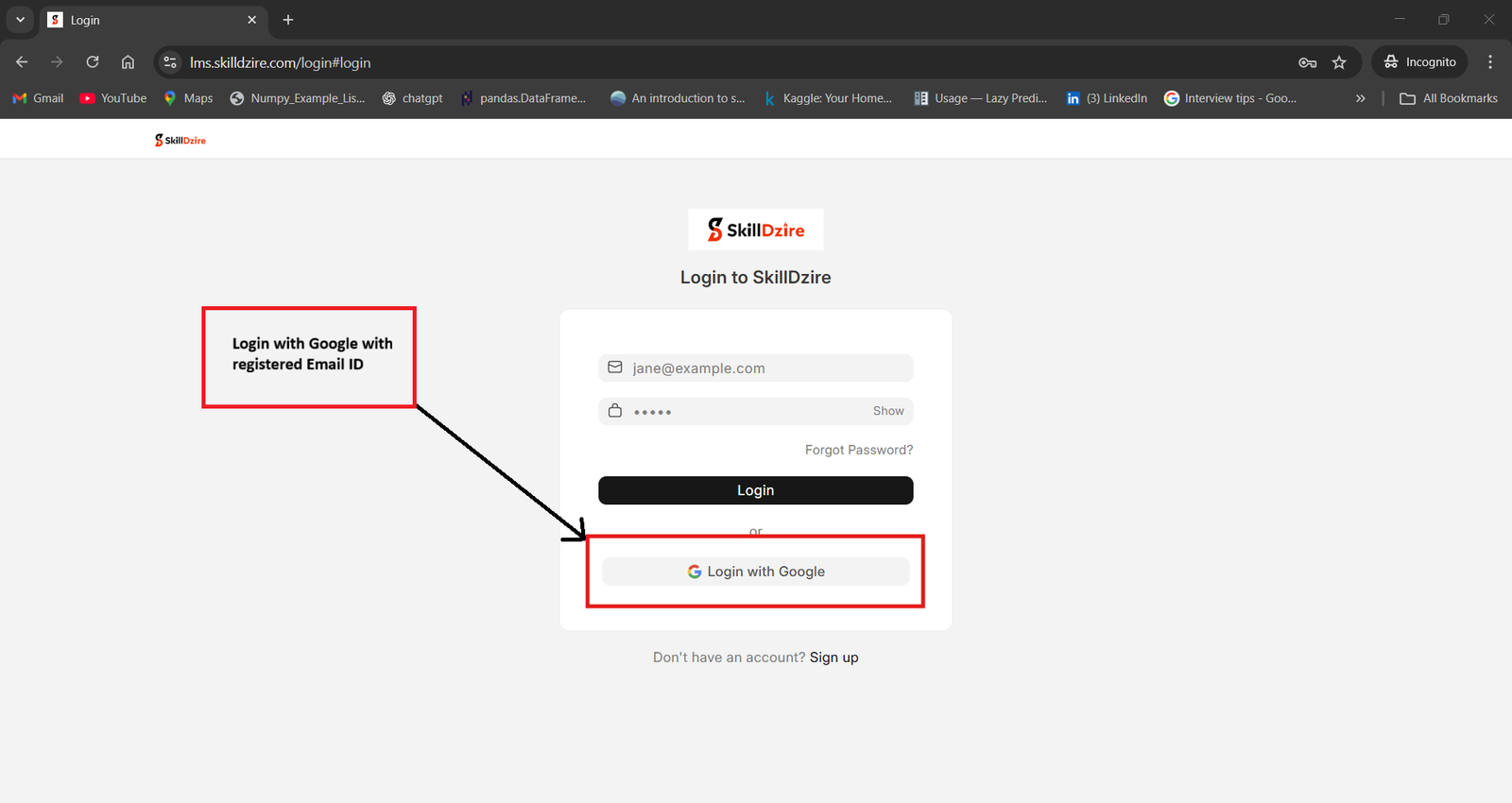
Task: Open the tab search dropdown
Action: pyautogui.click(x=20, y=20)
